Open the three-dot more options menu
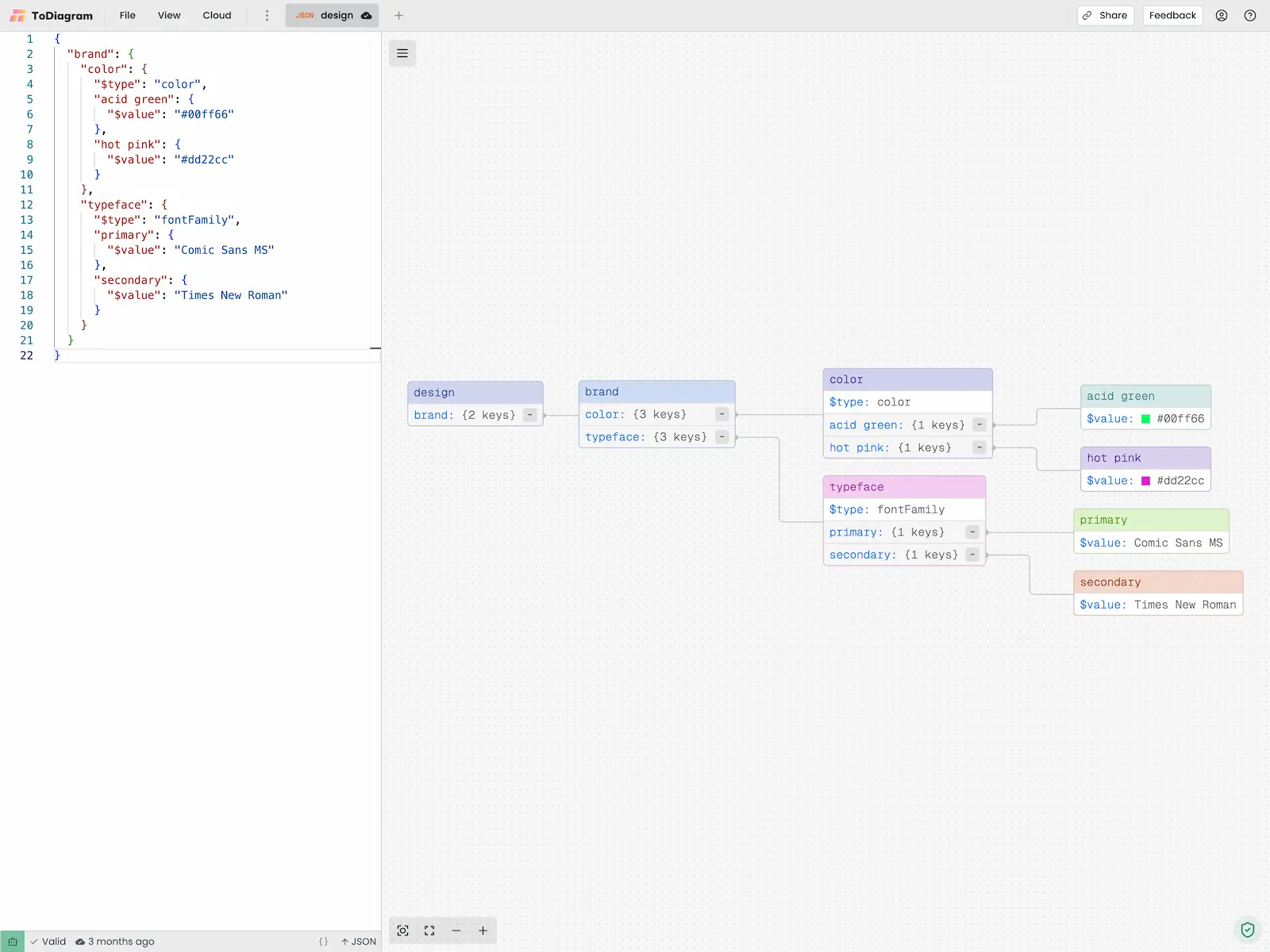This screenshot has height=952, width=1270. (267, 15)
